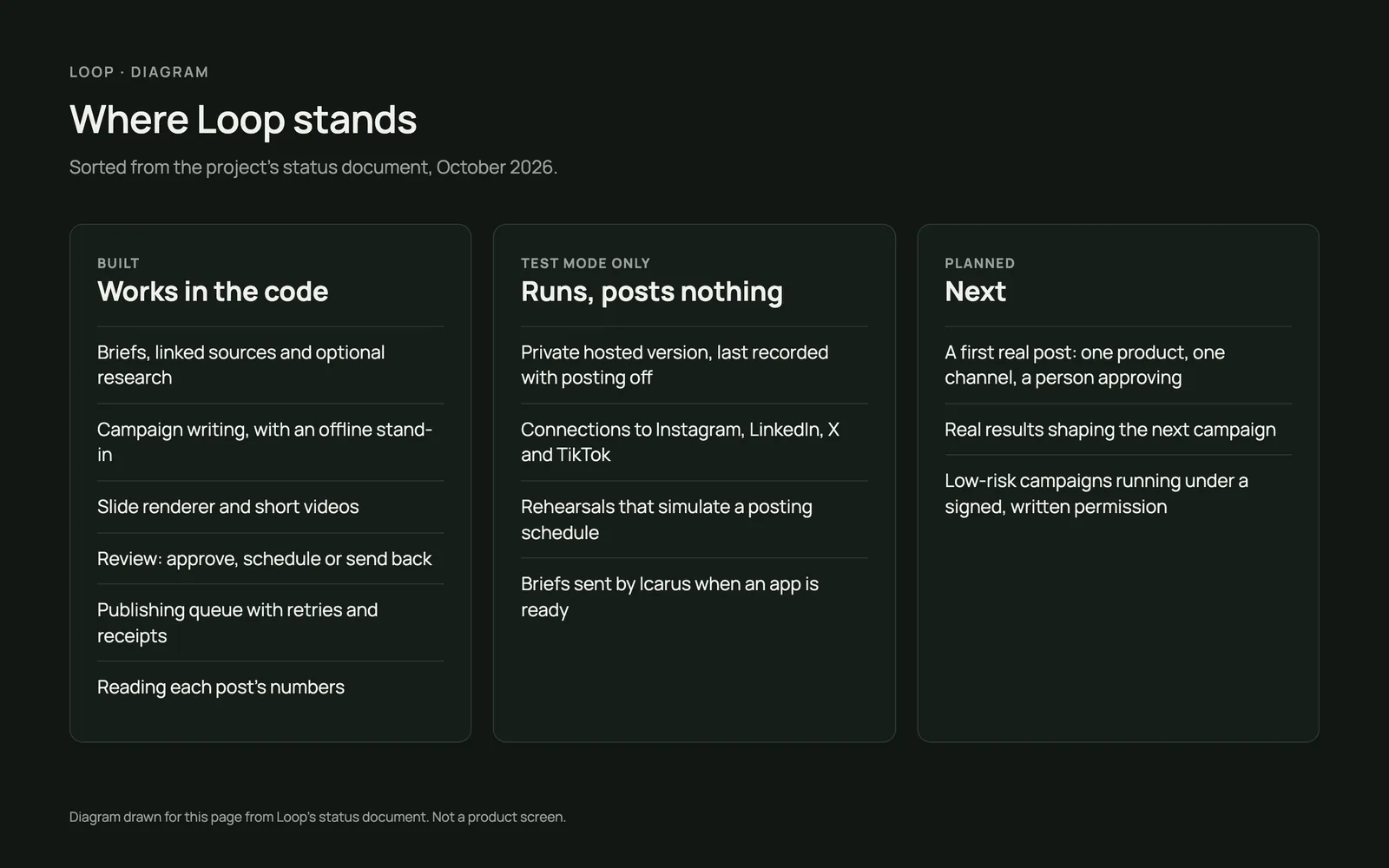1389x868 pixels.
Task: Select 'Connections to Instagram, LinkedIn, X and TikTok'
Action: pyautogui.click(x=694, y=442)
